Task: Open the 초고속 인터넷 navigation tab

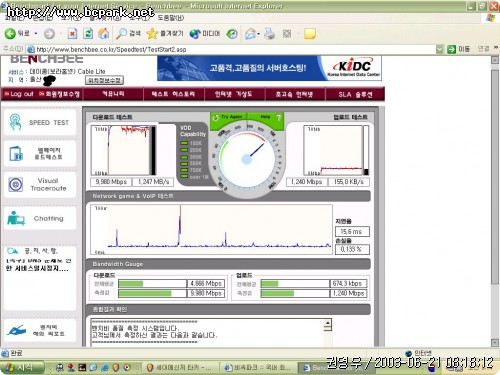Action: click(x=294, y=94)
